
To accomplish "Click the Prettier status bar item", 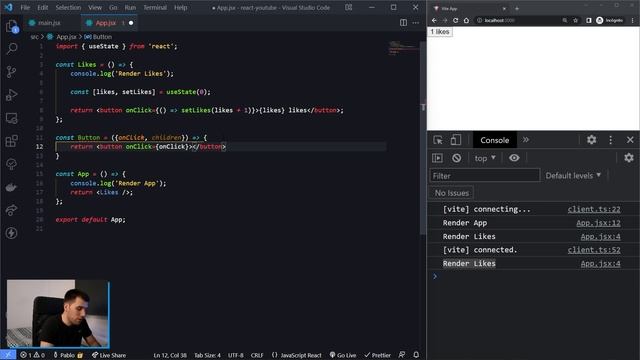I will coord(378,355).
